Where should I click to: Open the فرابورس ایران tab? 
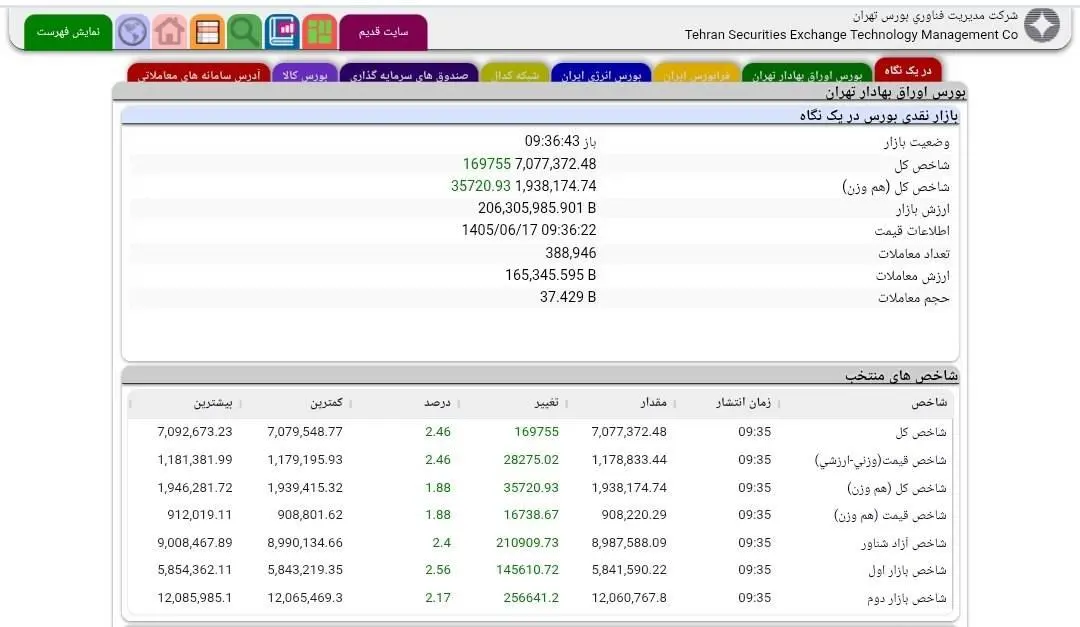pos(696,74)
